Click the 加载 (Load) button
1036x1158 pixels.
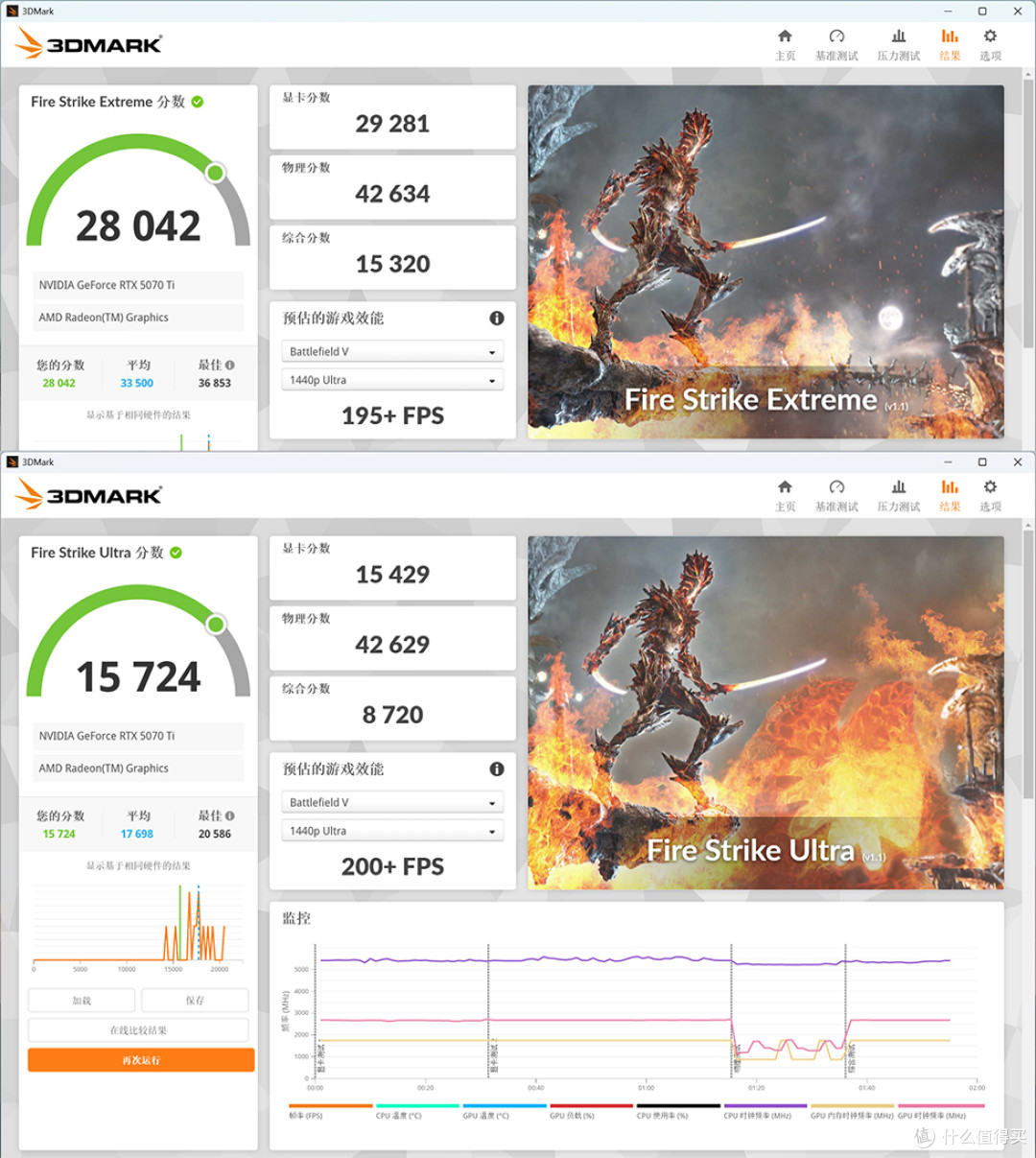pos(82,1001)
